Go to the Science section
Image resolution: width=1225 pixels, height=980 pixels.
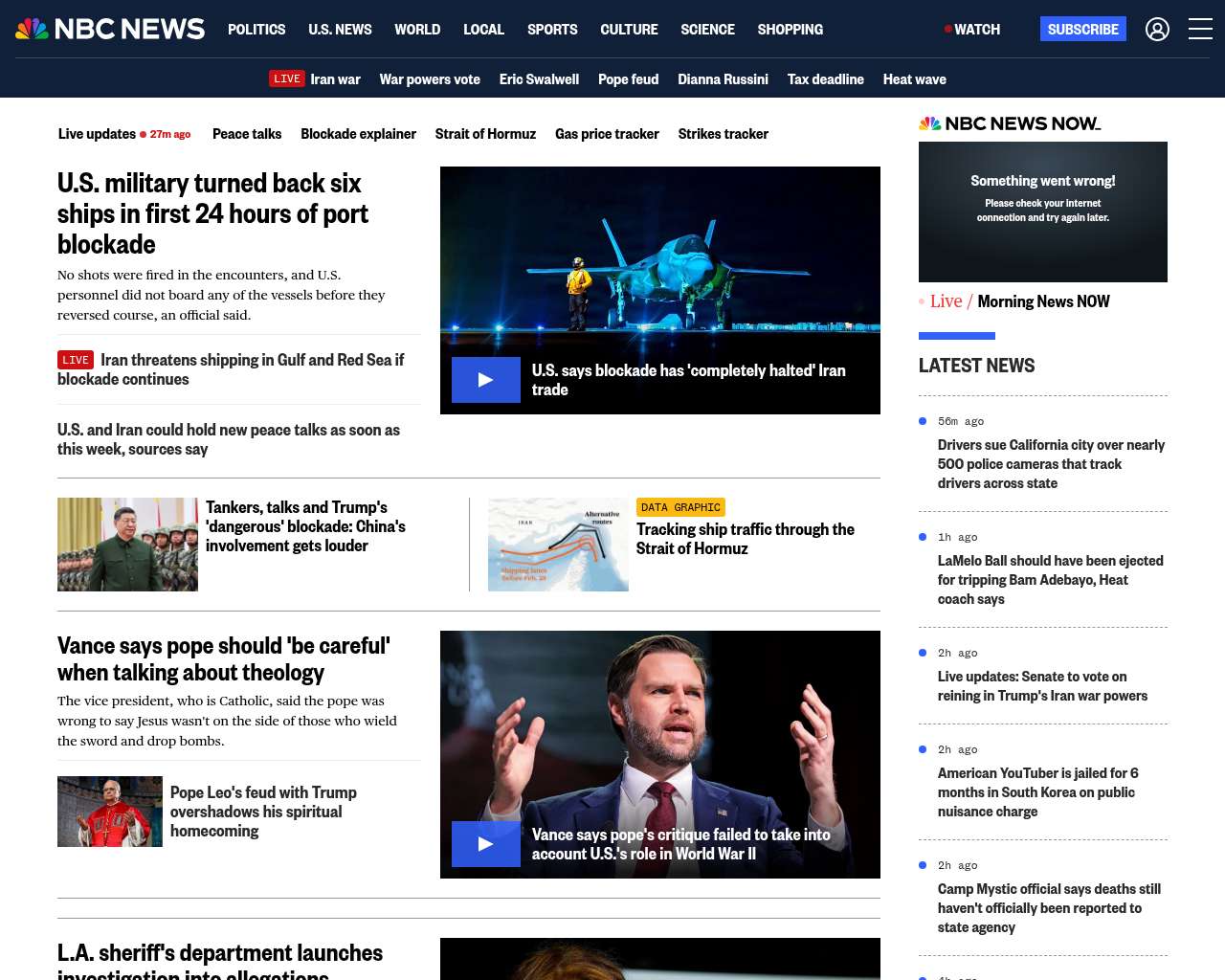(707, 30)
